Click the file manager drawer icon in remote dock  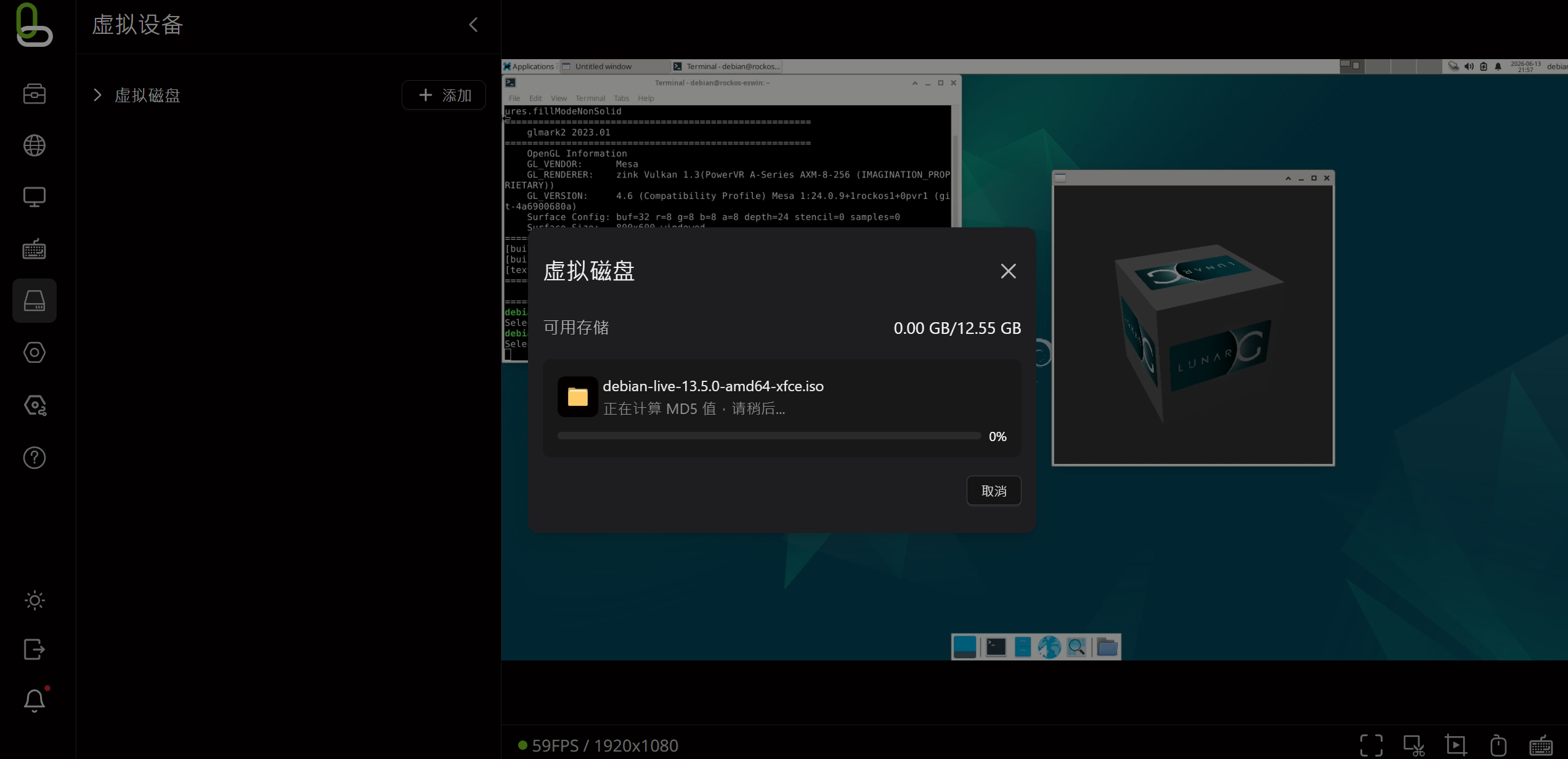(1023, 647)
